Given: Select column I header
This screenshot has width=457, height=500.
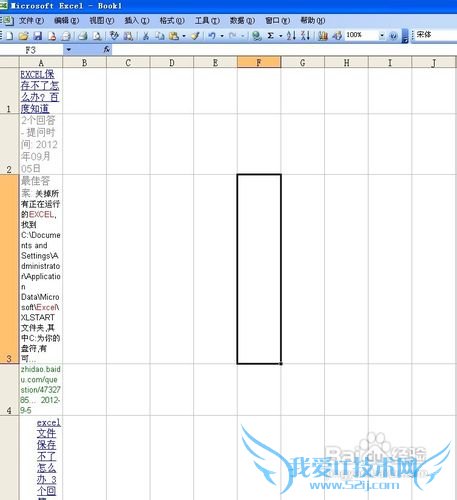Looking at the screenshot, I should pos(390,62).
